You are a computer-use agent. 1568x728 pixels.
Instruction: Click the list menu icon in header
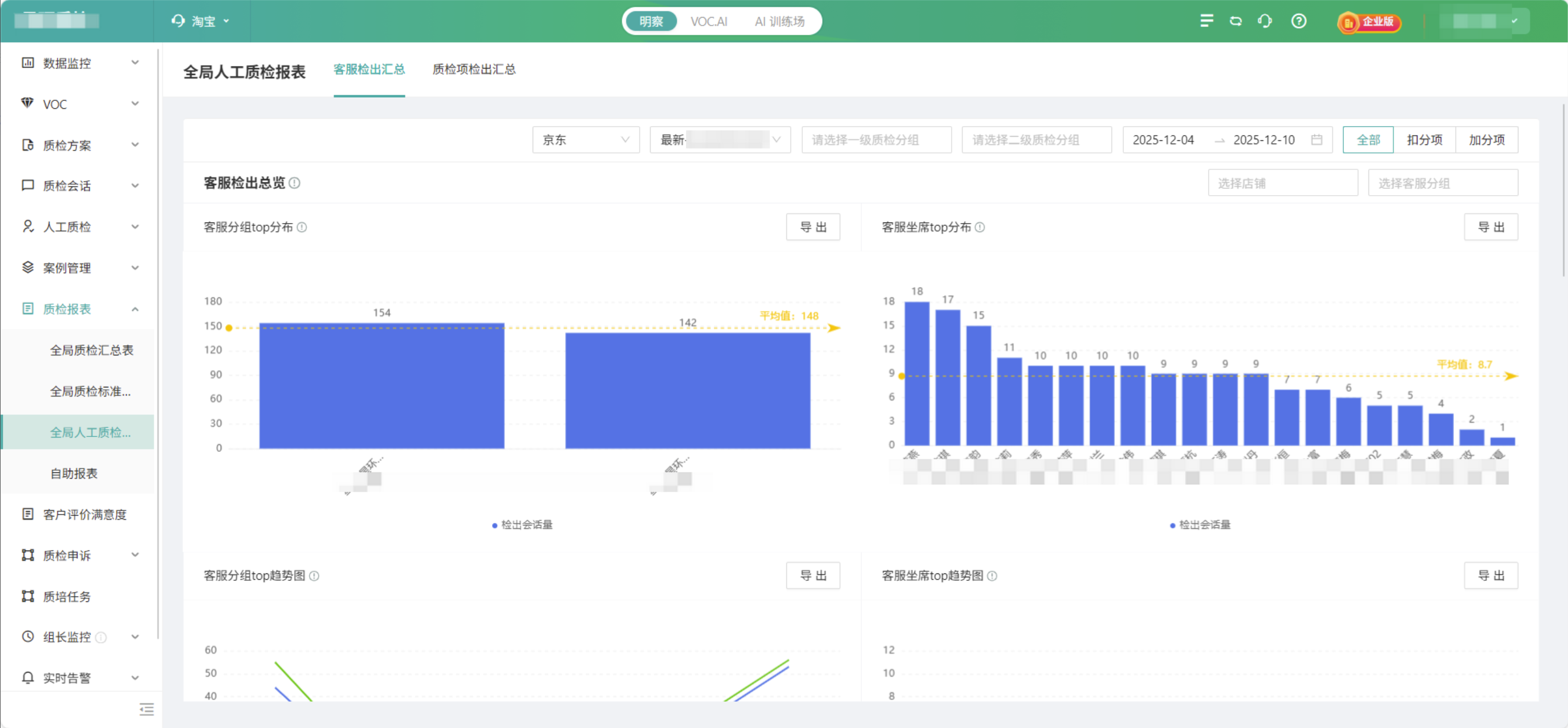(x=1207, y=21)
